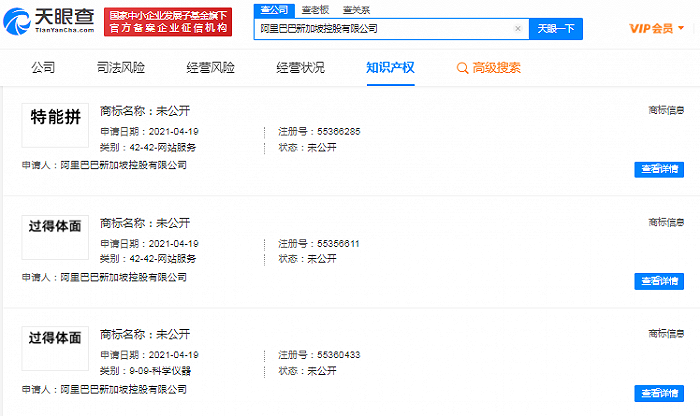Open the applicant link in the 55356611 entry
The width and height of the screenshot is (700, 416).
tap(124, 277)
